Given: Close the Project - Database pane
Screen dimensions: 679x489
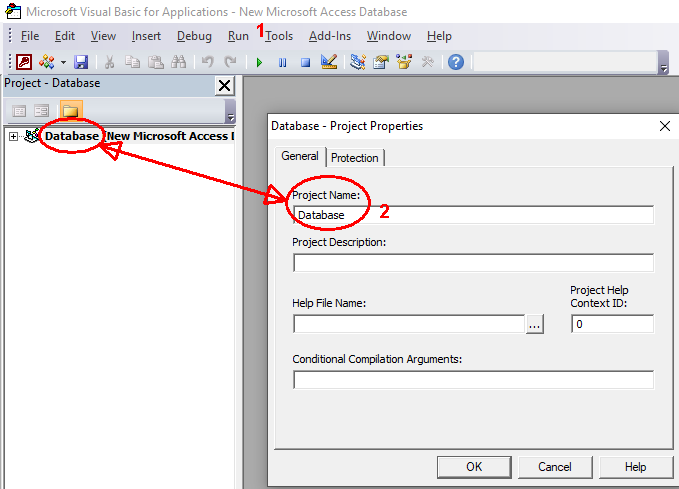Looking at the screenshot, I should [x=224, y=85].
